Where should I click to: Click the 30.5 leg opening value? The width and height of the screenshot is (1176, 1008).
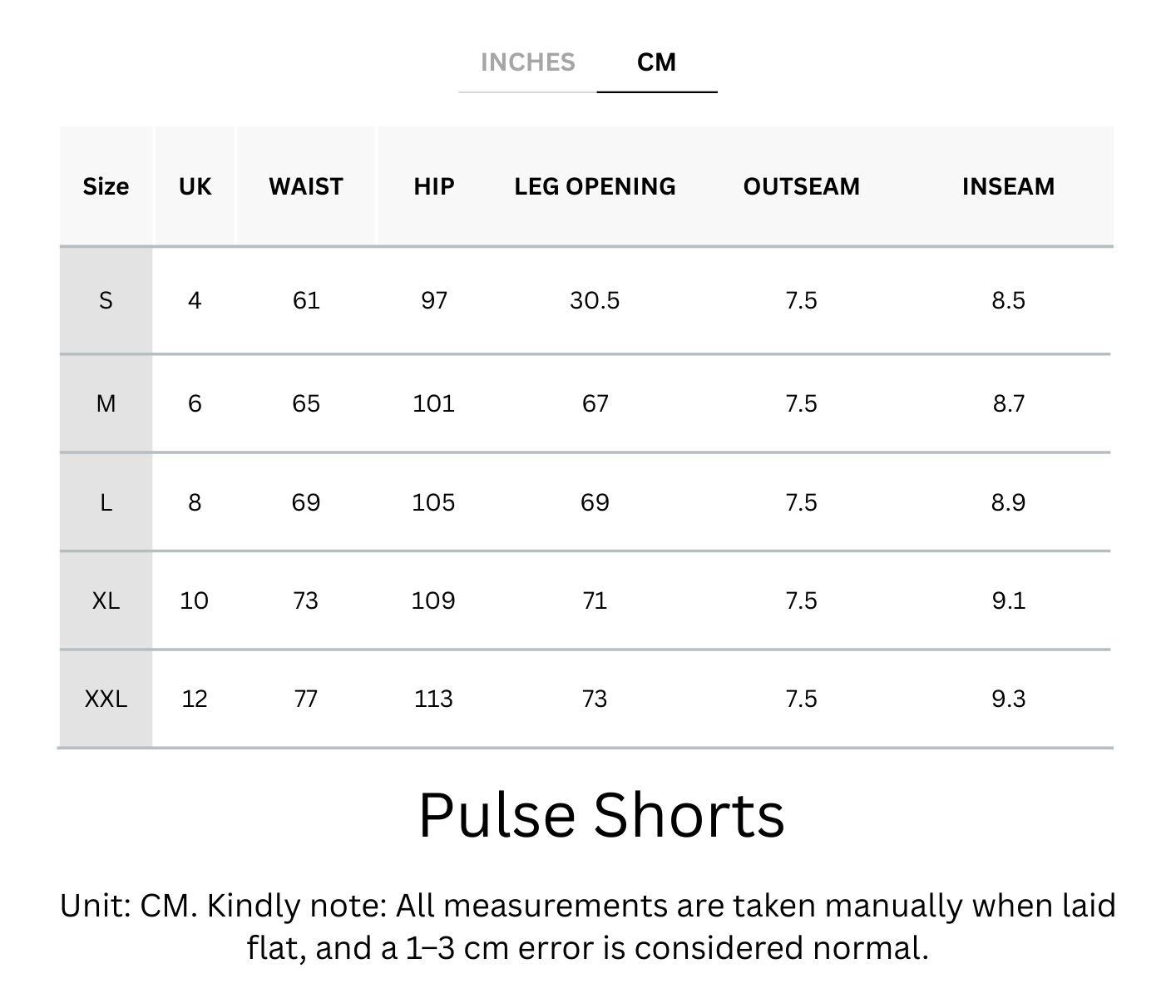pos(595,300)
